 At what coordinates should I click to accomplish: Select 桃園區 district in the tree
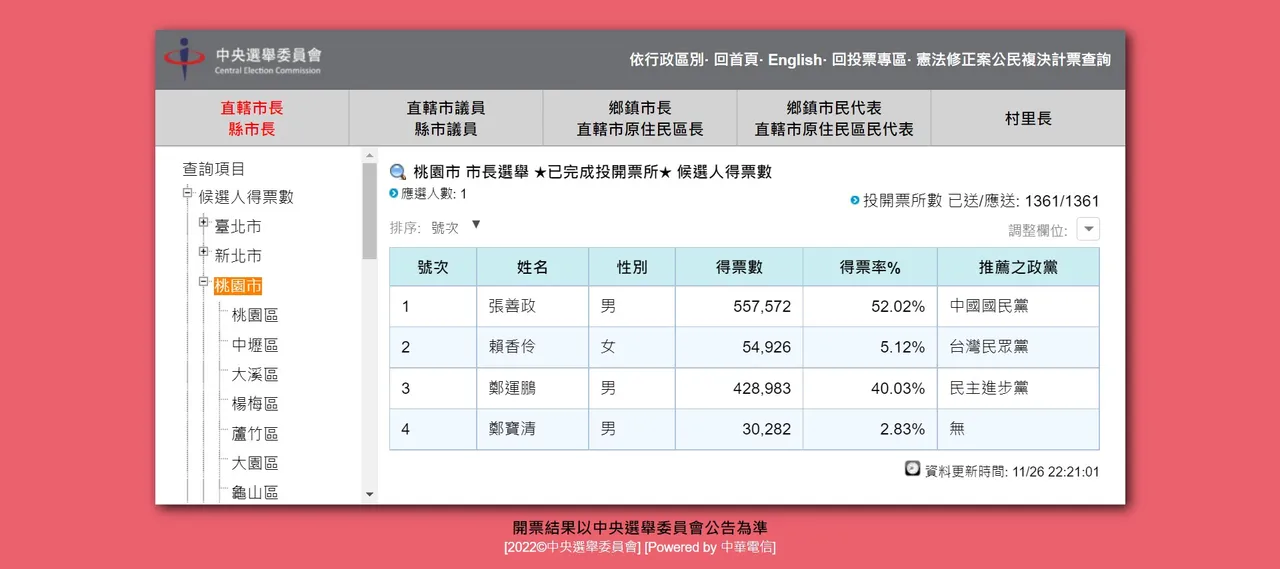pos(255,315)
